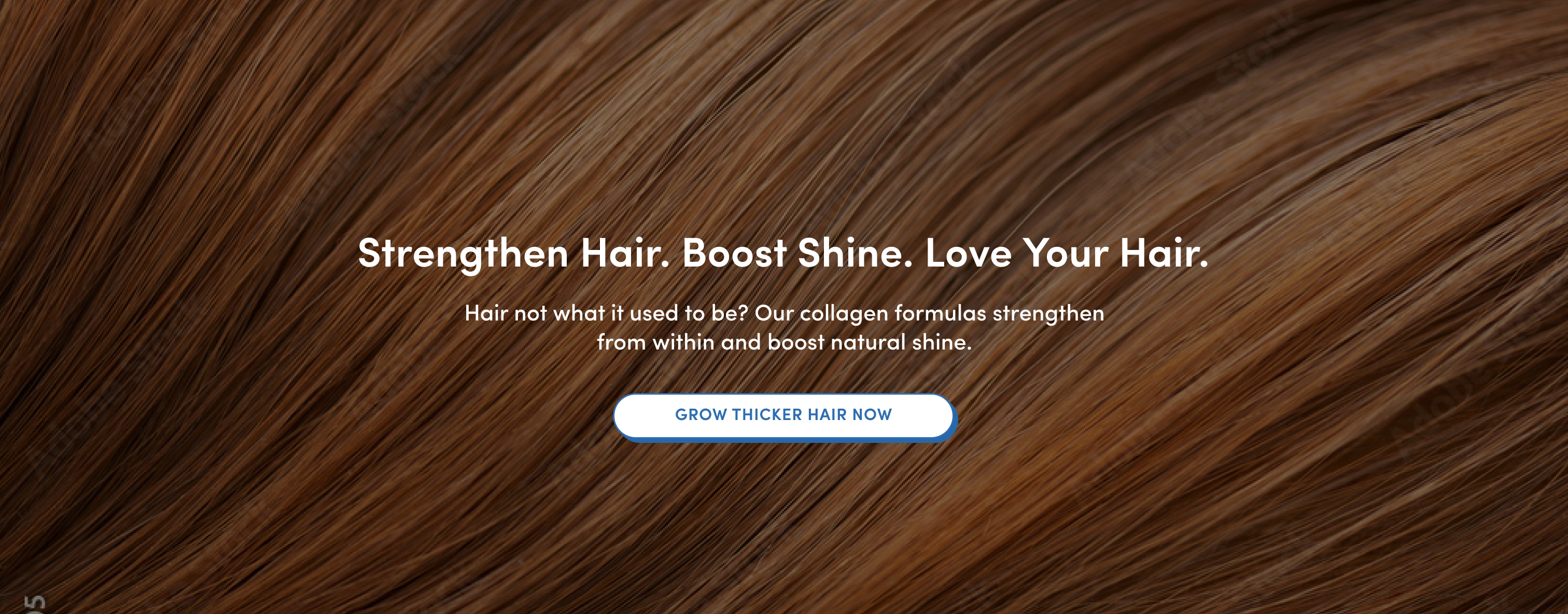
Task: Click the "Boost Shine." headline phrase
Action: [797, 253]
